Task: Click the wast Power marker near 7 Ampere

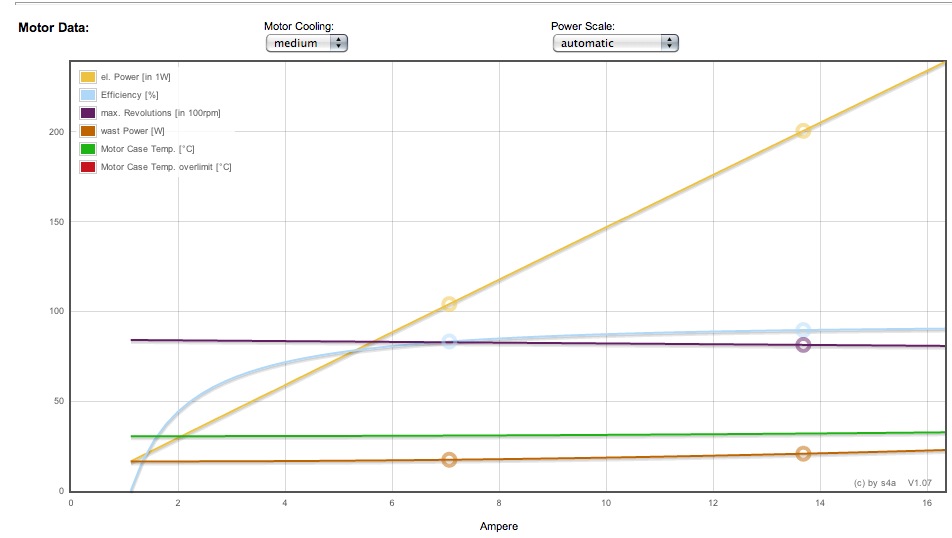Action: 449,460
